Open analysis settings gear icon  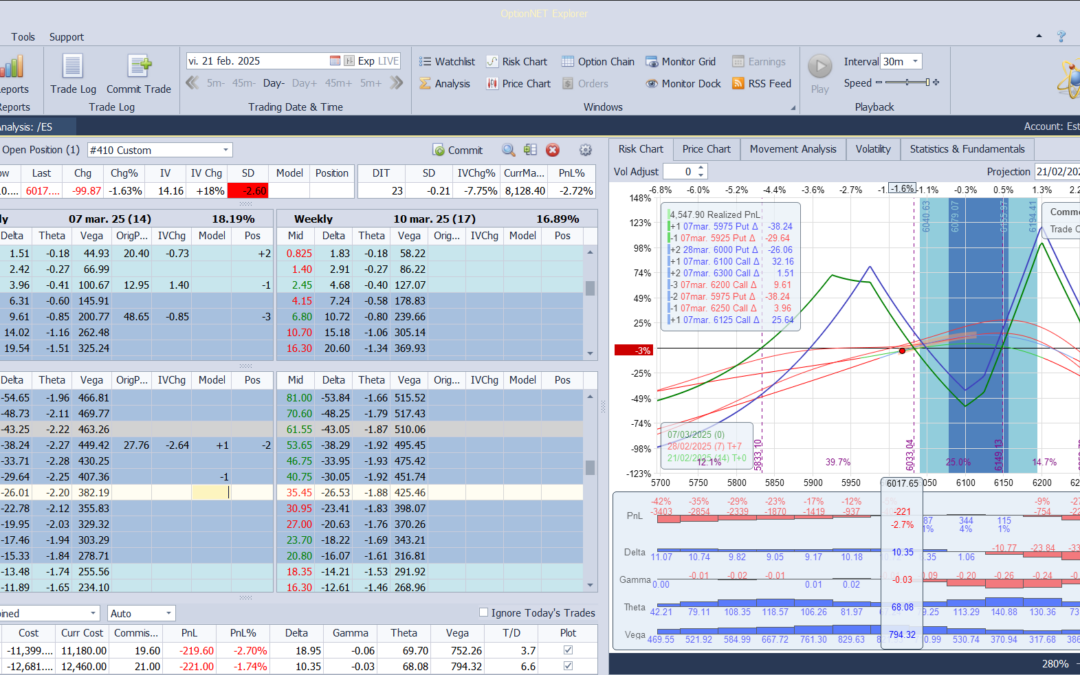point(586,150)
